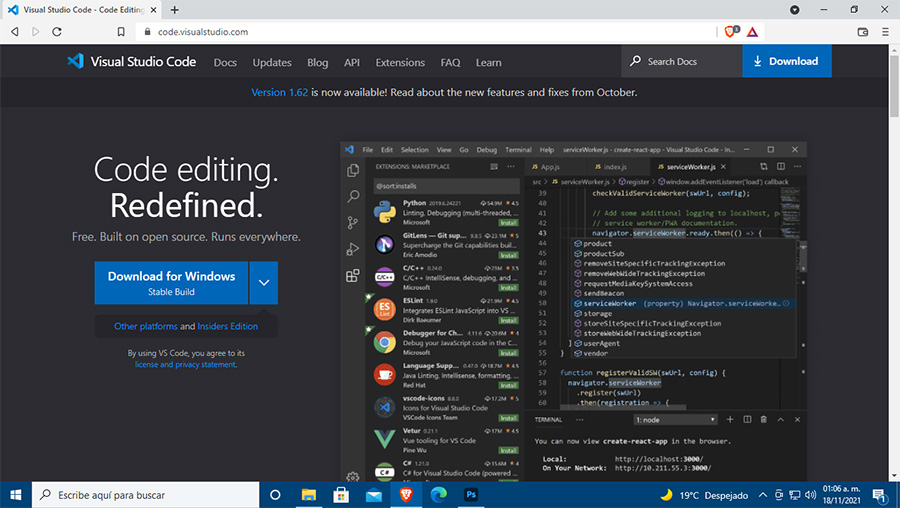Click the serviceWorker.js editor tab
The height and width of the screenshot is (508, 900).
coord(692,166)
